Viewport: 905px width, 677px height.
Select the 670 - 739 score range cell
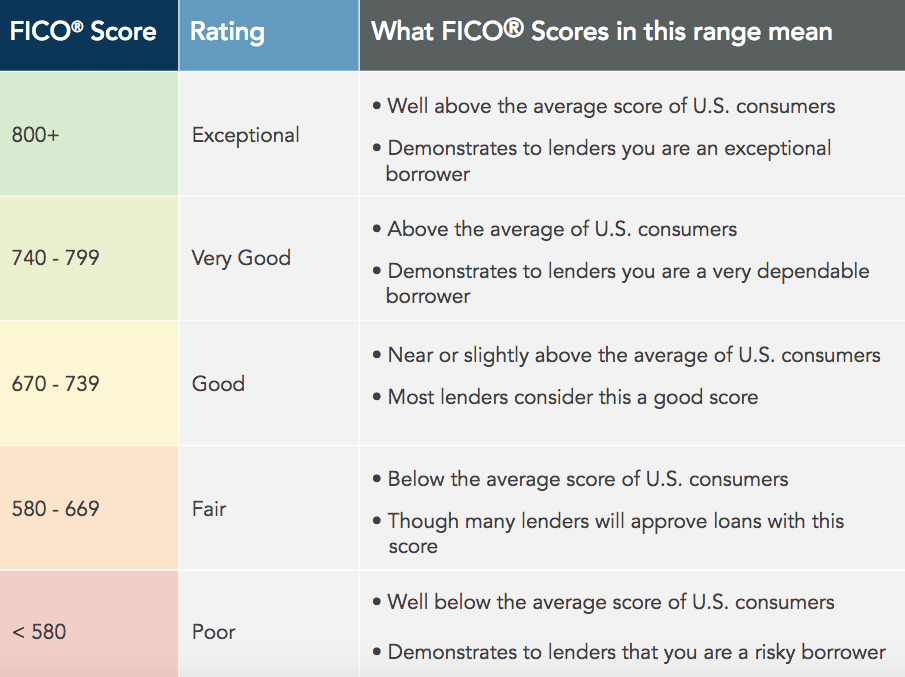(x=89, y=383)
